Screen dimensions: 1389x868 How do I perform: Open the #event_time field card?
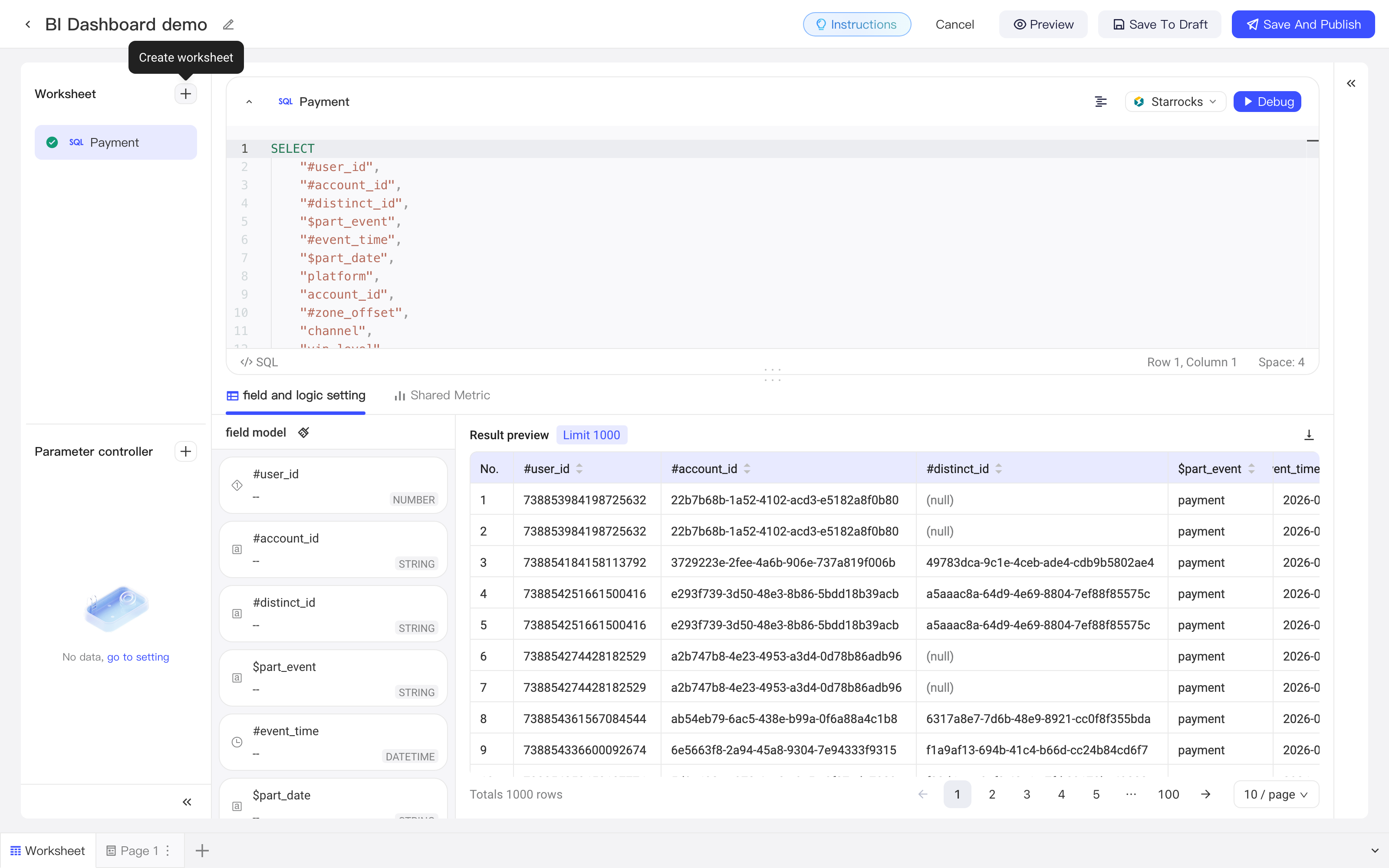[333, 742]
